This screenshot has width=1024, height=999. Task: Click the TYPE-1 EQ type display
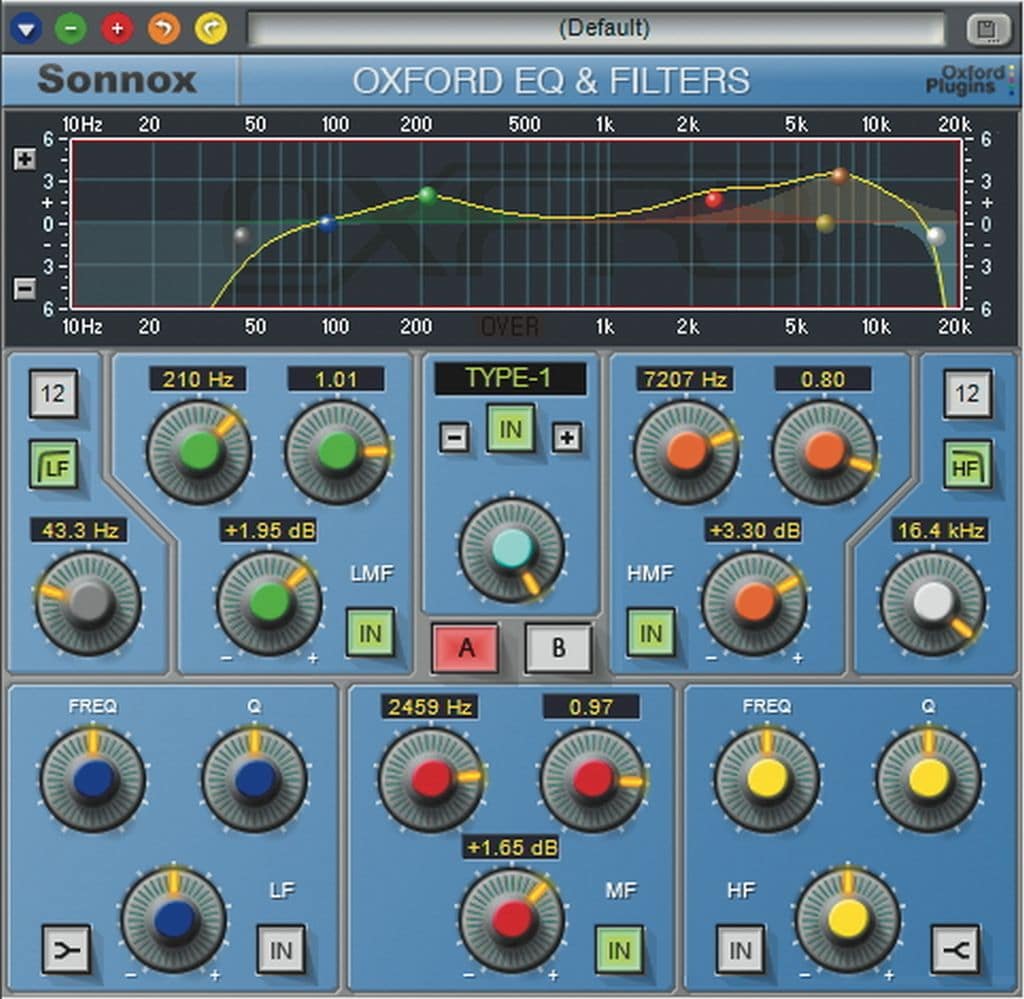pyautogui.click(x=510, y=379)
